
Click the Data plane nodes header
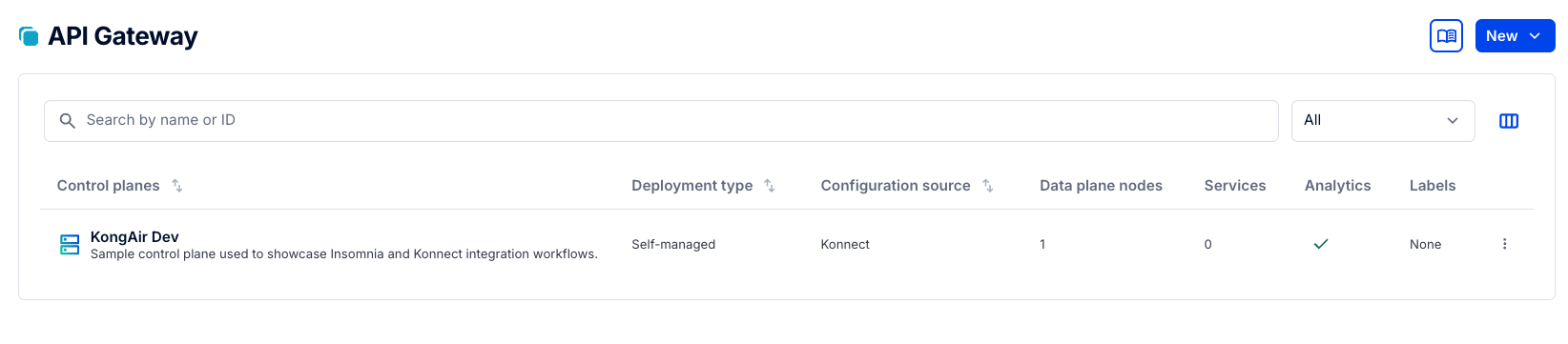[1101, 186]
